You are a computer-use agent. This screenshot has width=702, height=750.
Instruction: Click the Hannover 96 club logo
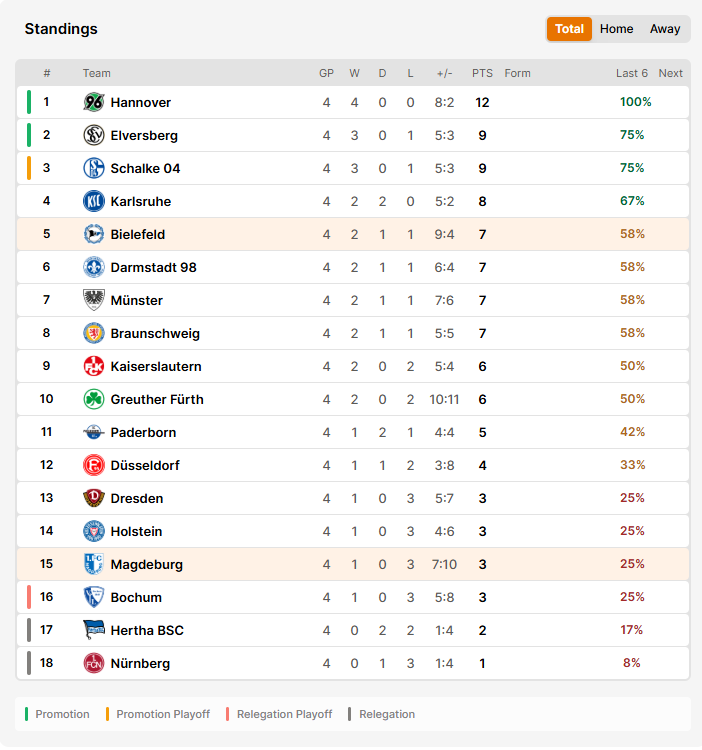(94, 102)
